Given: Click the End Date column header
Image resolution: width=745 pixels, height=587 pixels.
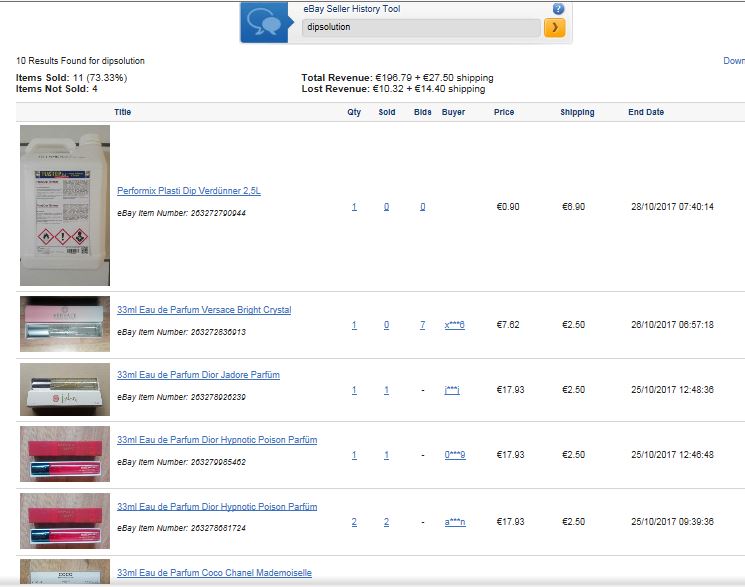Looking at the screenshot, I should [646, 112].
